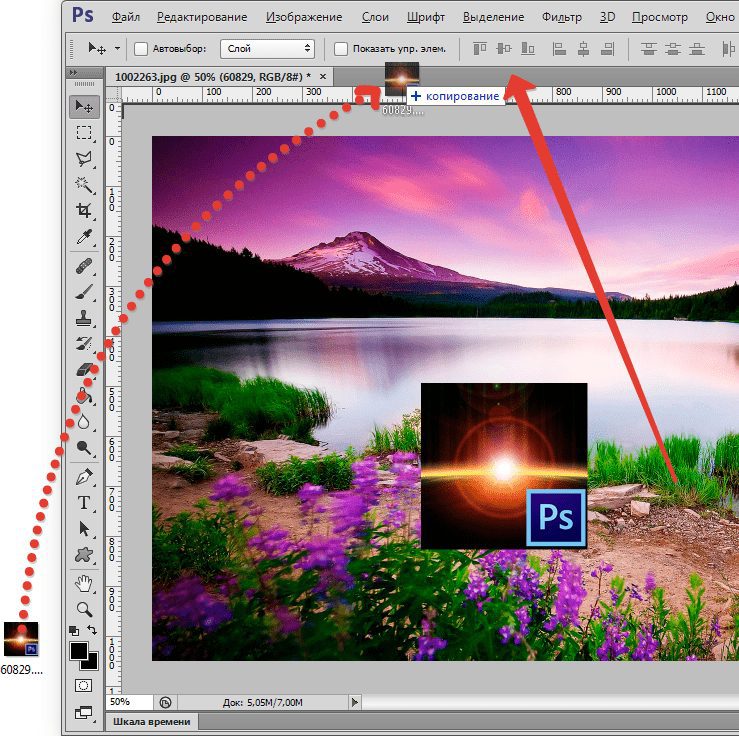Open the Изображение menu
The image size is (739, 736).
(x=304, y=17)
